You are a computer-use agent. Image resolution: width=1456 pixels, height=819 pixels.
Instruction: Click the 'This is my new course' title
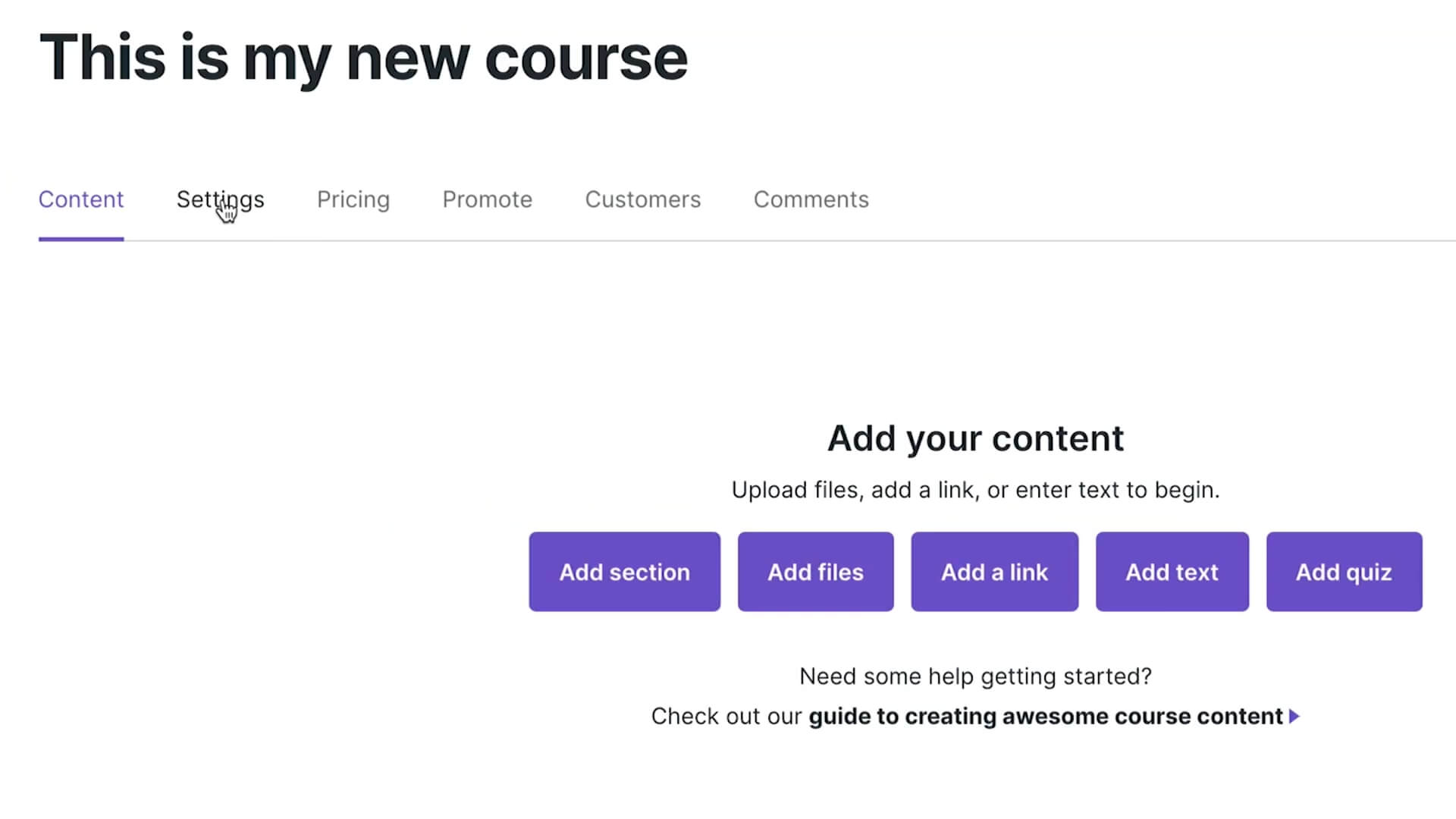point(364,58)
